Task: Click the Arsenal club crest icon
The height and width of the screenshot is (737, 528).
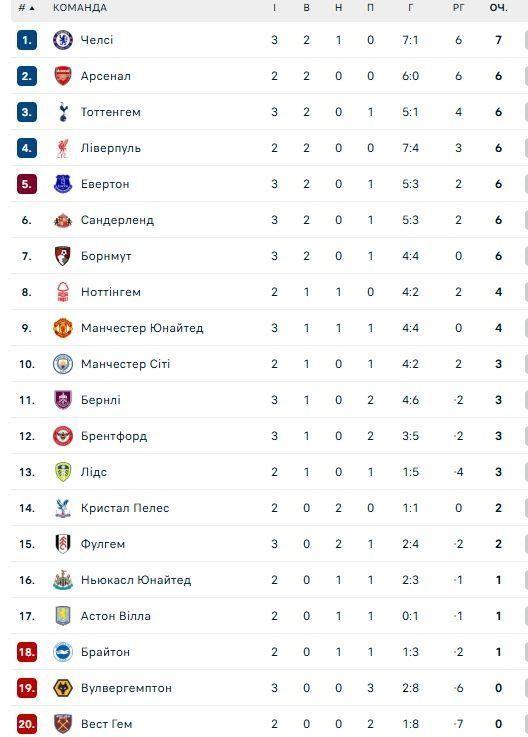Action: tap(63, 76)
